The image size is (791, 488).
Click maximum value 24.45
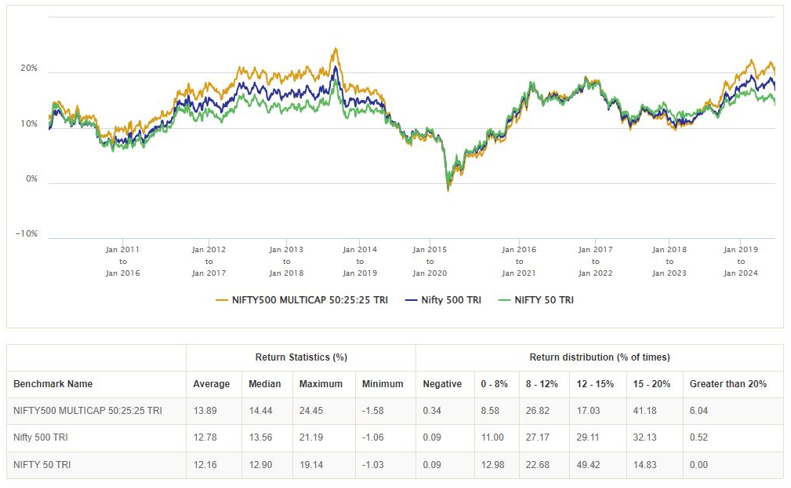311,411
